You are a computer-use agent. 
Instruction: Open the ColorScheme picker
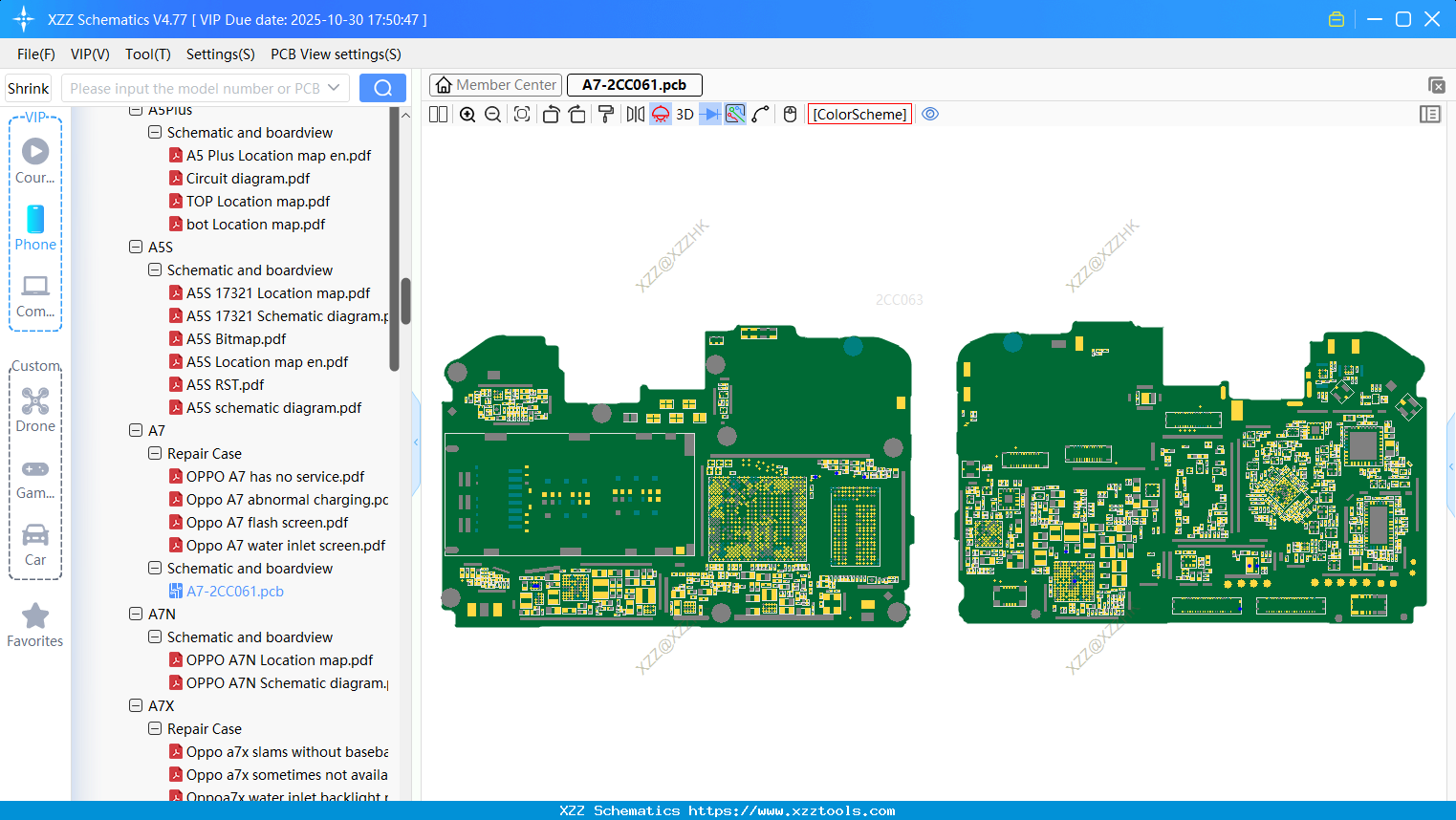859,115
